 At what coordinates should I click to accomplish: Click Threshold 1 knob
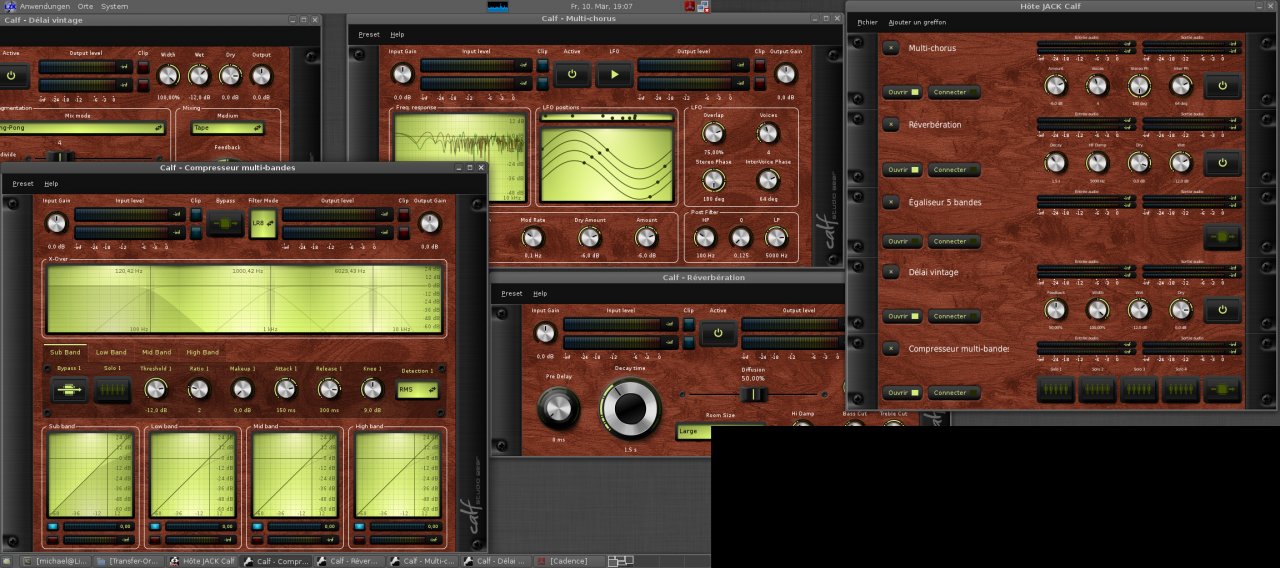[155, 388]
